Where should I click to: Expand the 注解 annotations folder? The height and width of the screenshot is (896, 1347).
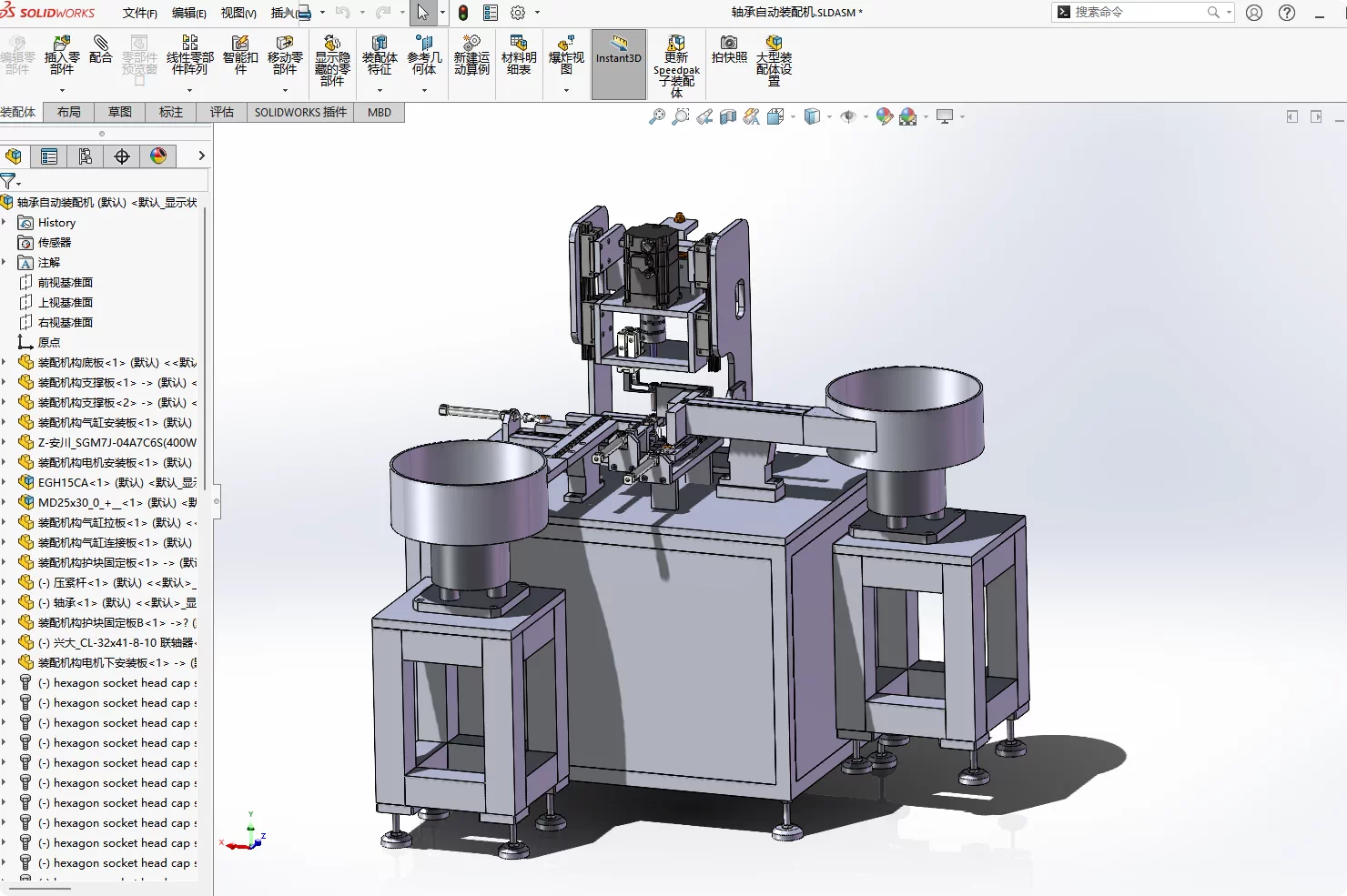[x=5, y=262]
